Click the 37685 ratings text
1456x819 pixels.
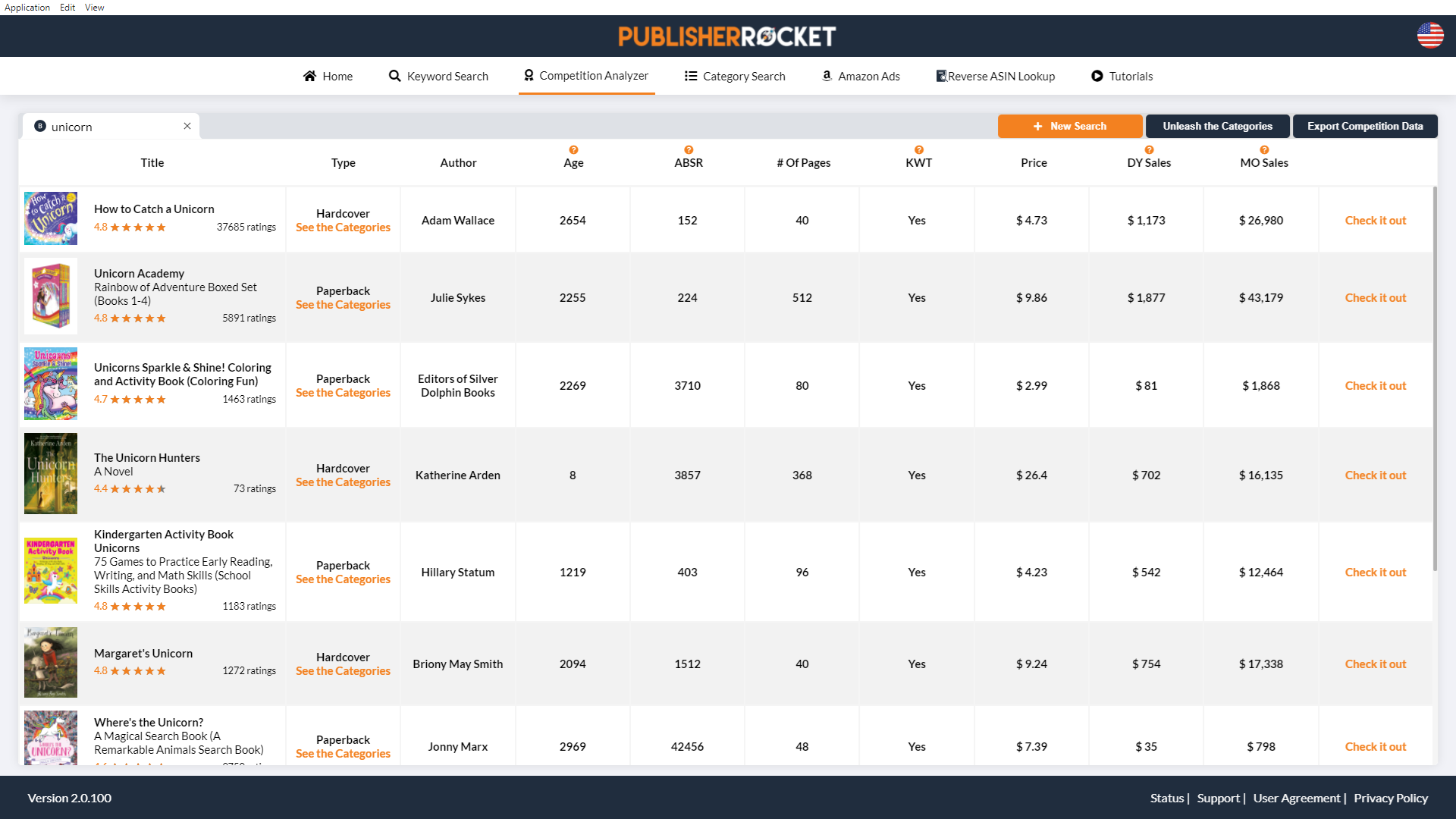coord(246,227)
